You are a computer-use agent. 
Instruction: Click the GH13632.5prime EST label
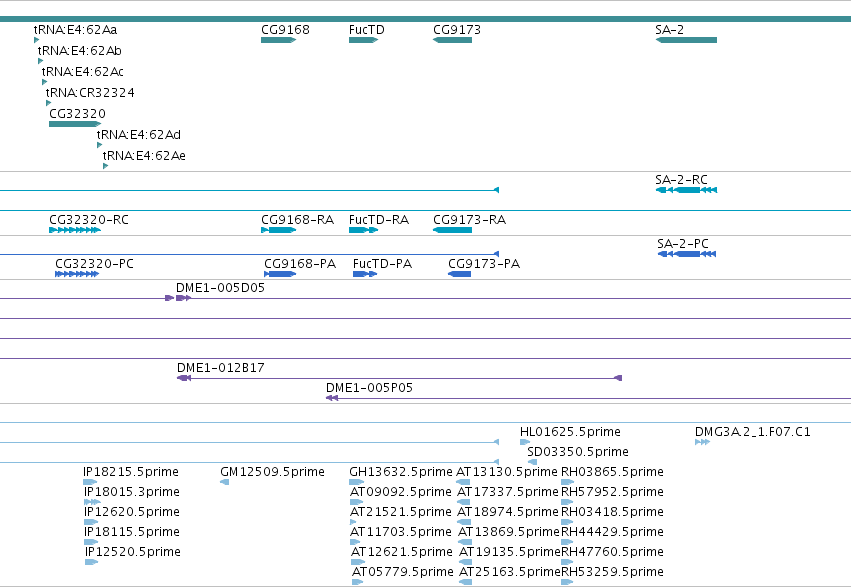click(401, 472)
